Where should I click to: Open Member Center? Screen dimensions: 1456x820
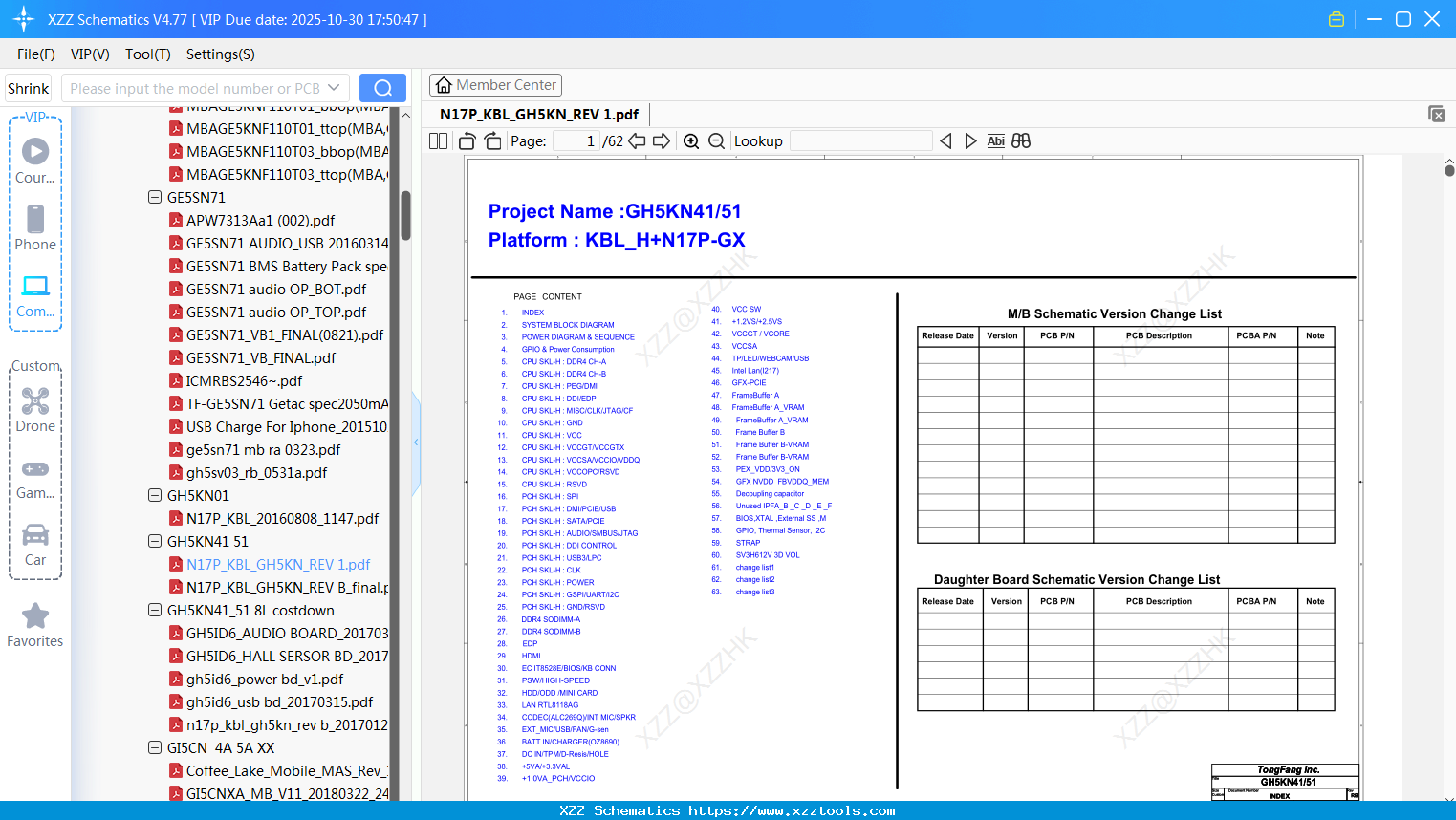point(495,85)
